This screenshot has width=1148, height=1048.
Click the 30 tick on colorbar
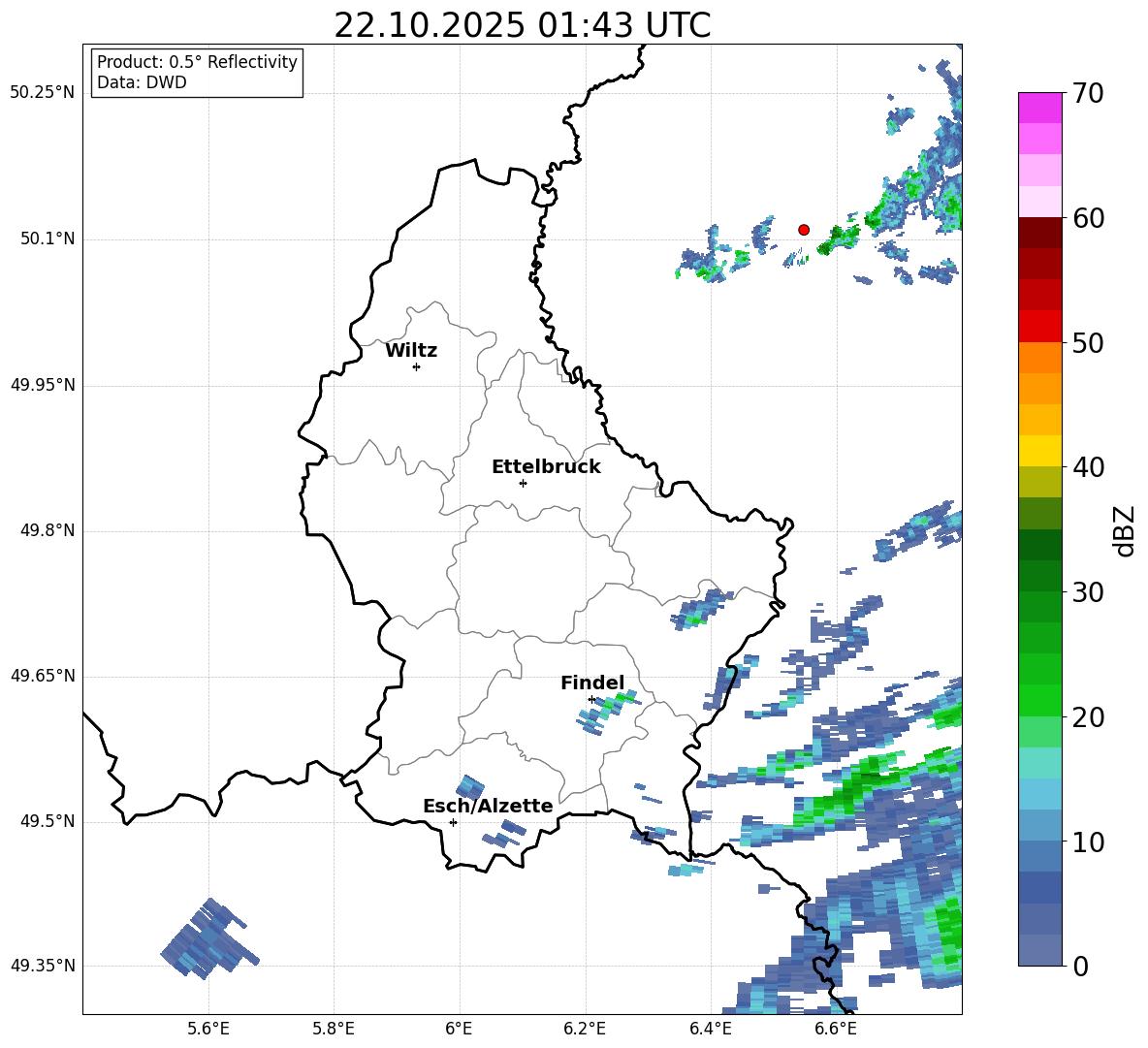pyautogui.click(x=1088, y=592)
